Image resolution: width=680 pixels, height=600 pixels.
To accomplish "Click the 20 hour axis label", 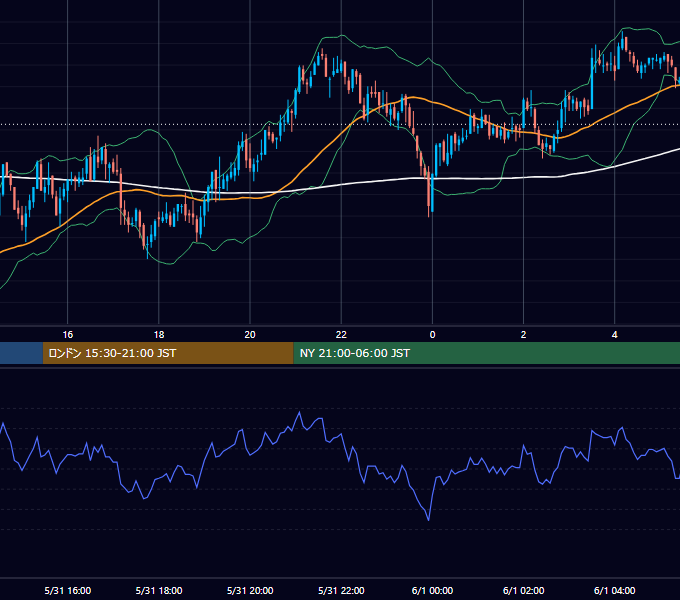I will click(x=250, y=335).
